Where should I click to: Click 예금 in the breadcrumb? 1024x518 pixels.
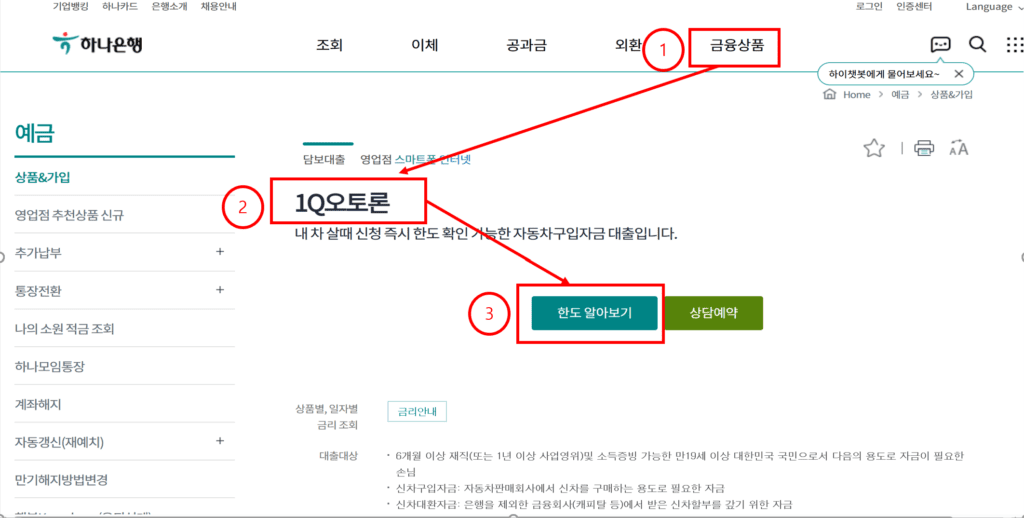pos(900,95)
